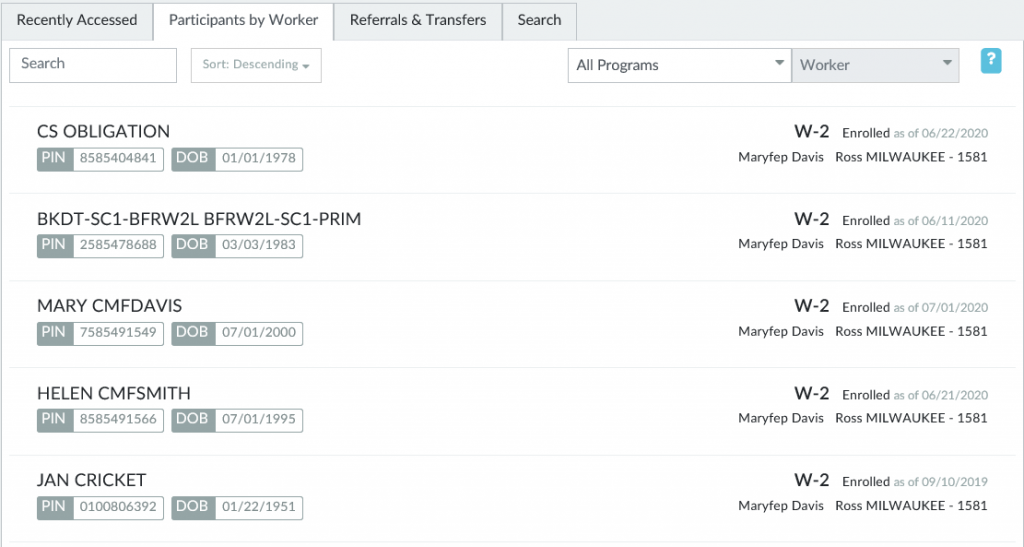Image resolution: width=1024 pixels, height=547 pixels.
Task: Click the blue help question mark icon
Action: click(990, 61)
